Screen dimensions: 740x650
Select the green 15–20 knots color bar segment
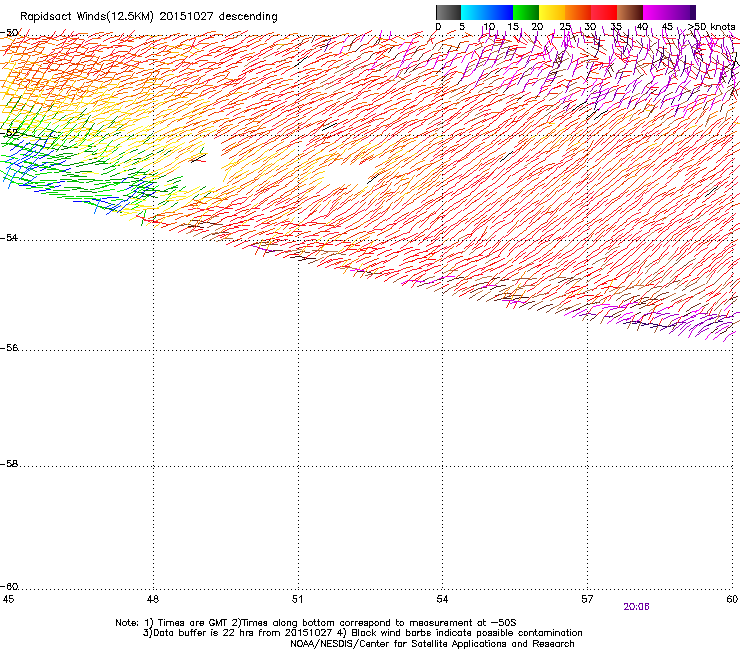pyautogui.click(x=526, y=12)
